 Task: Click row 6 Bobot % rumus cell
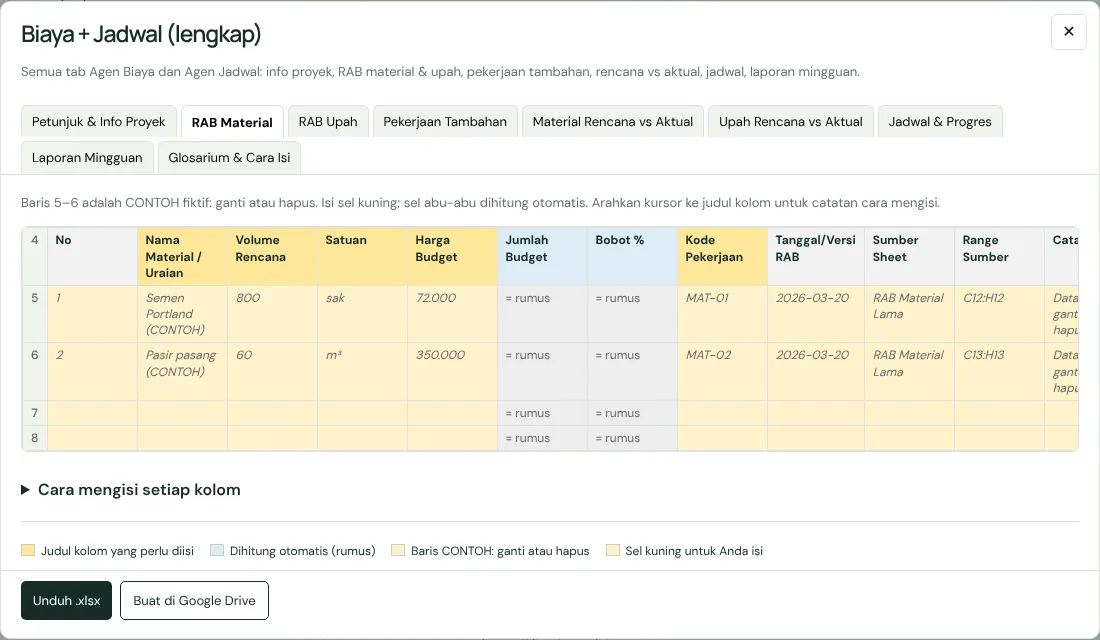tap(632, 371)
